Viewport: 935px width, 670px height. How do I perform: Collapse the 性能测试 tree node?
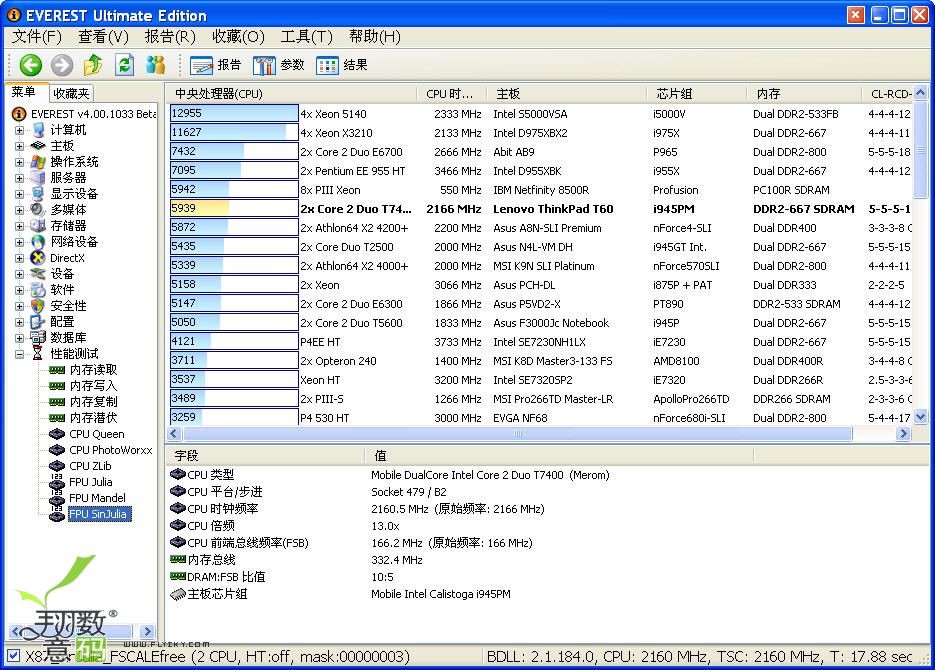[x=19, y=354]
